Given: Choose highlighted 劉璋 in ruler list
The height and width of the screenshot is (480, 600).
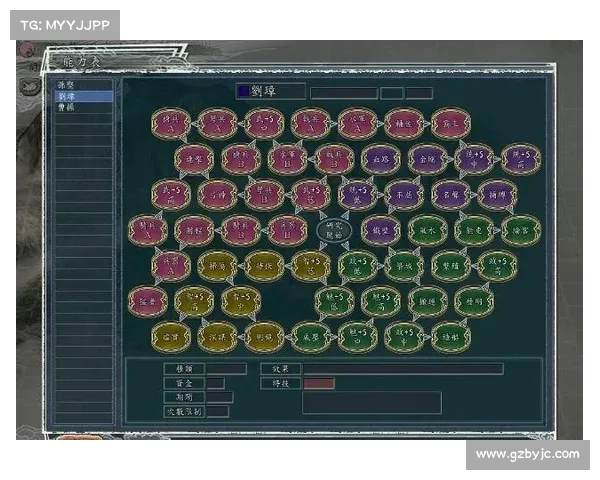Looking at the screenshot, I should pyautogui.click(x=84, y=96).
